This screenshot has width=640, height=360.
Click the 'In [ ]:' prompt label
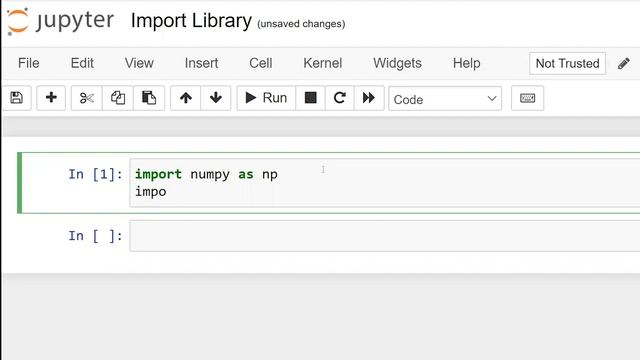tap(95, 236)
